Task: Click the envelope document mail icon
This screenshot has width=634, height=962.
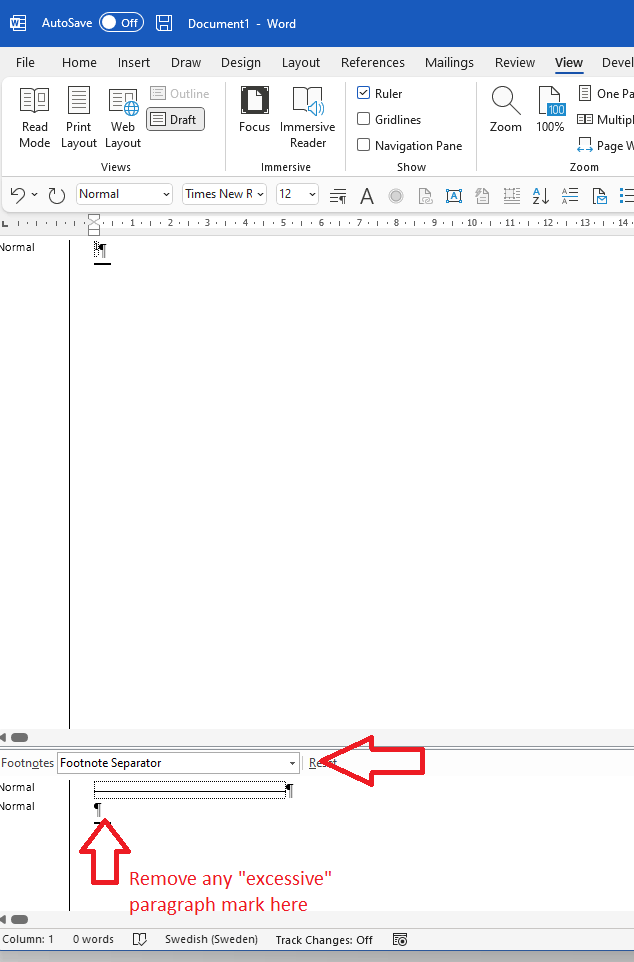Action: tap(599, 196)
